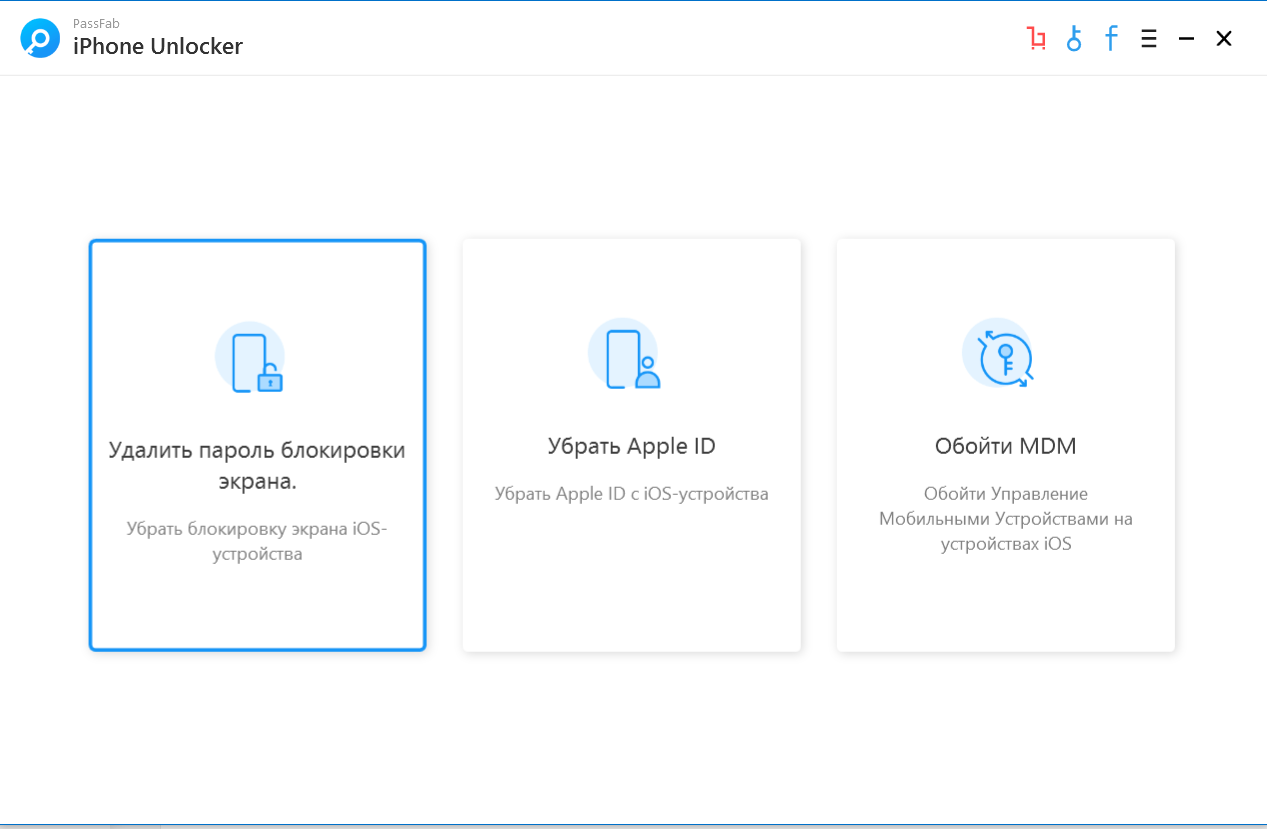
Task: Minimize the iPhone Unlocker window
Action: pos(1187,39)
